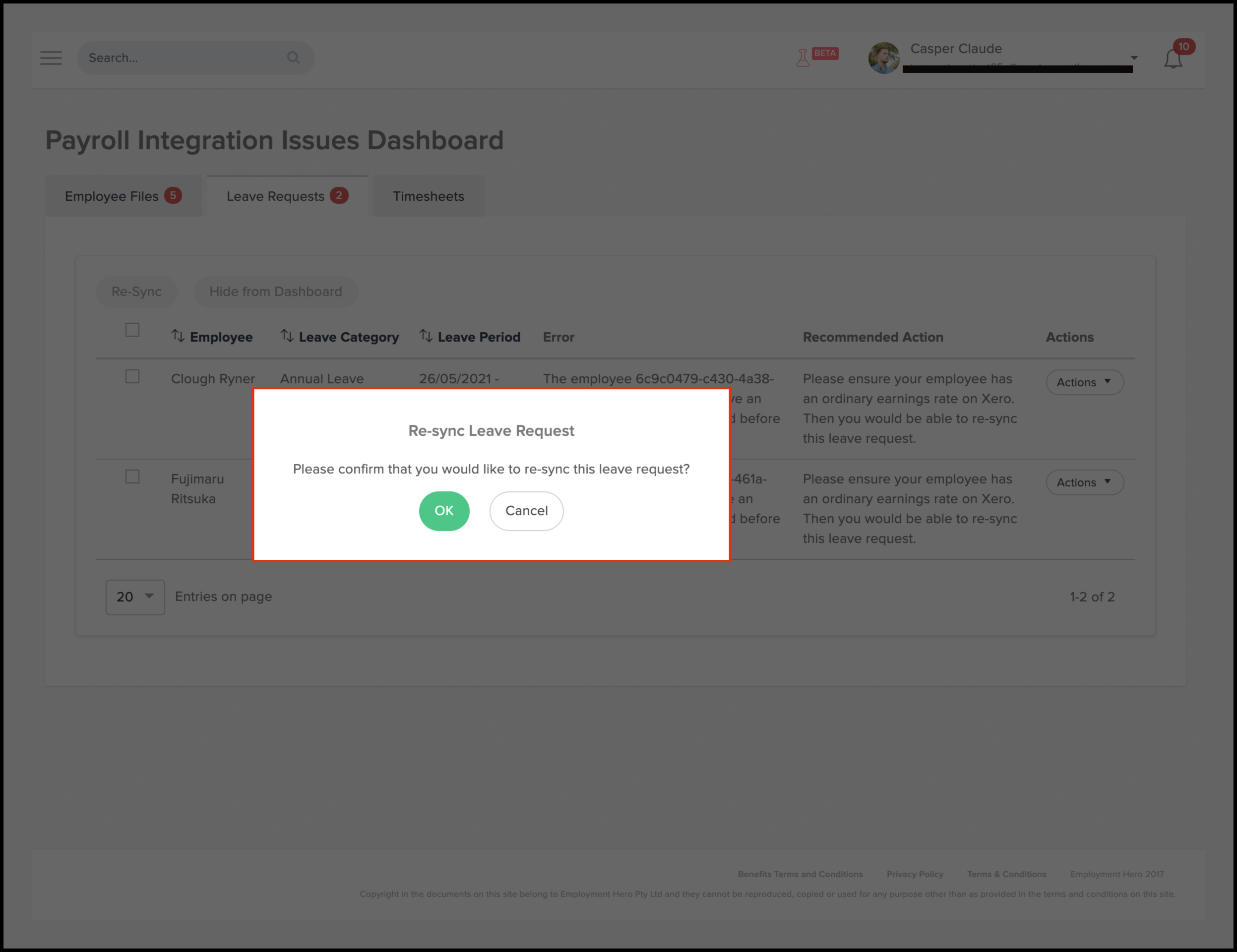
Task: Sort by Leave Period column arrows
Action: 426,336
